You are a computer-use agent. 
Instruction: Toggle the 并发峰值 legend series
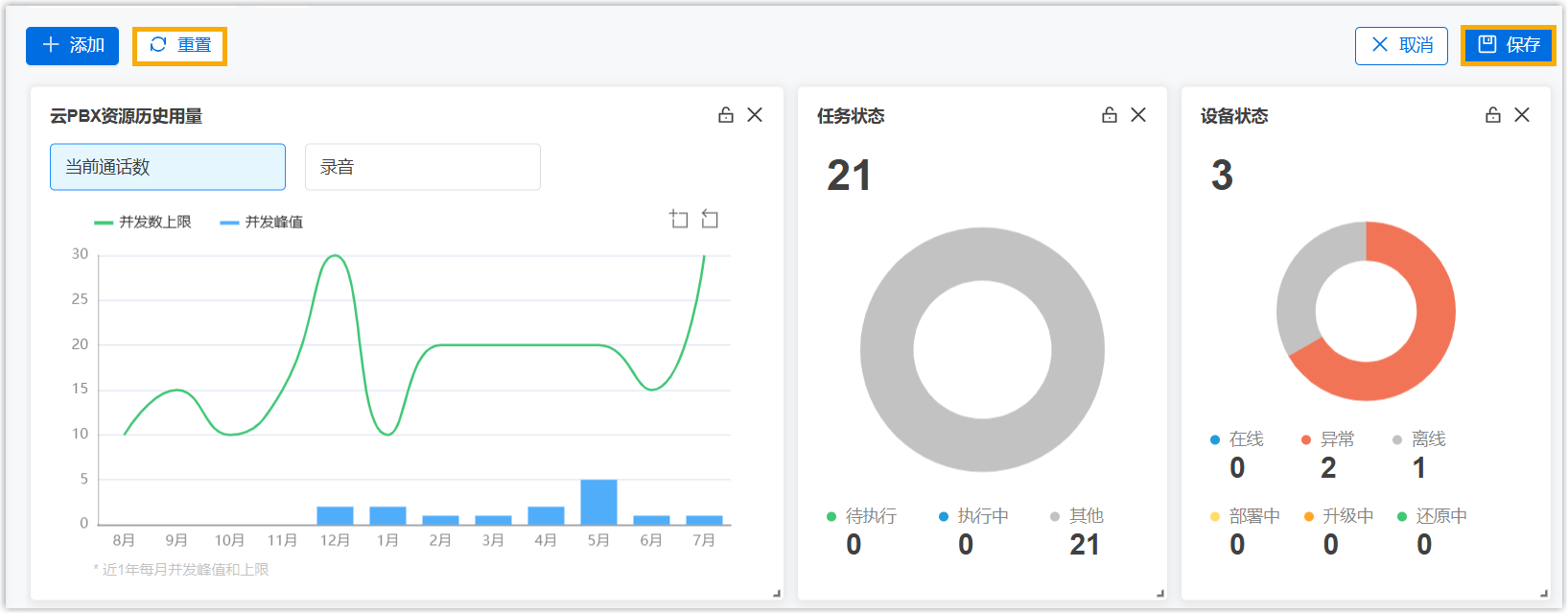262,223
